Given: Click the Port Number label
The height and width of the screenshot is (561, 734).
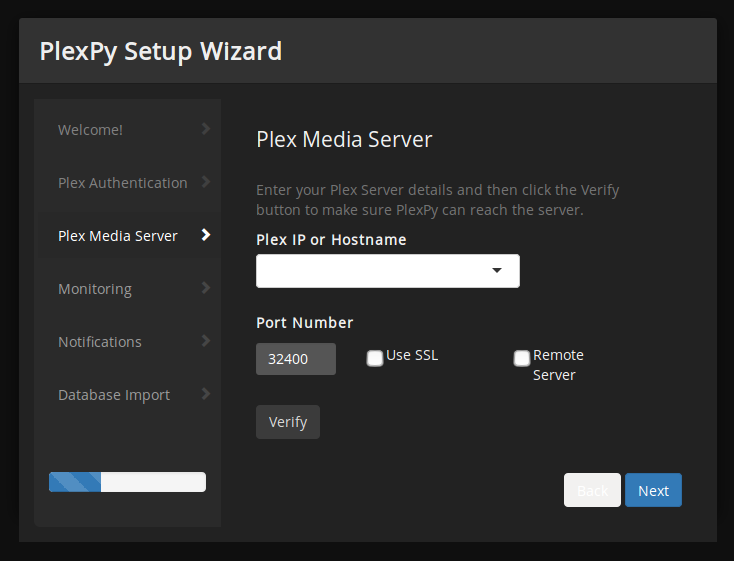Looking at the screenshot, I should [x=305, y=323].
